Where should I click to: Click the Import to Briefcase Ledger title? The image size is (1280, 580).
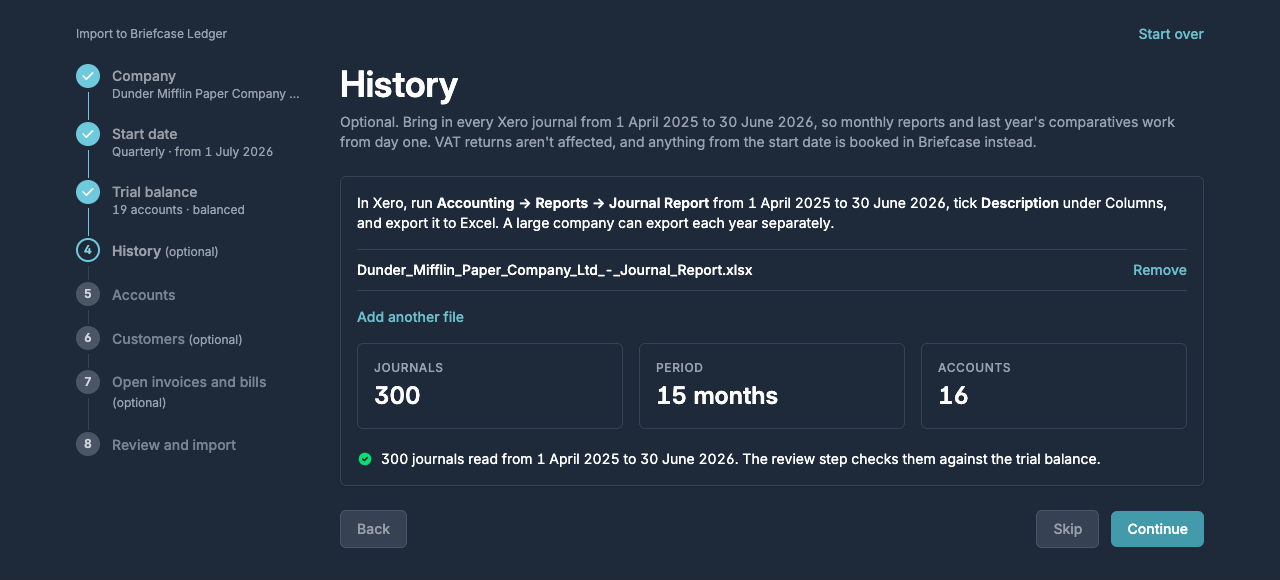tap(151, 34)
